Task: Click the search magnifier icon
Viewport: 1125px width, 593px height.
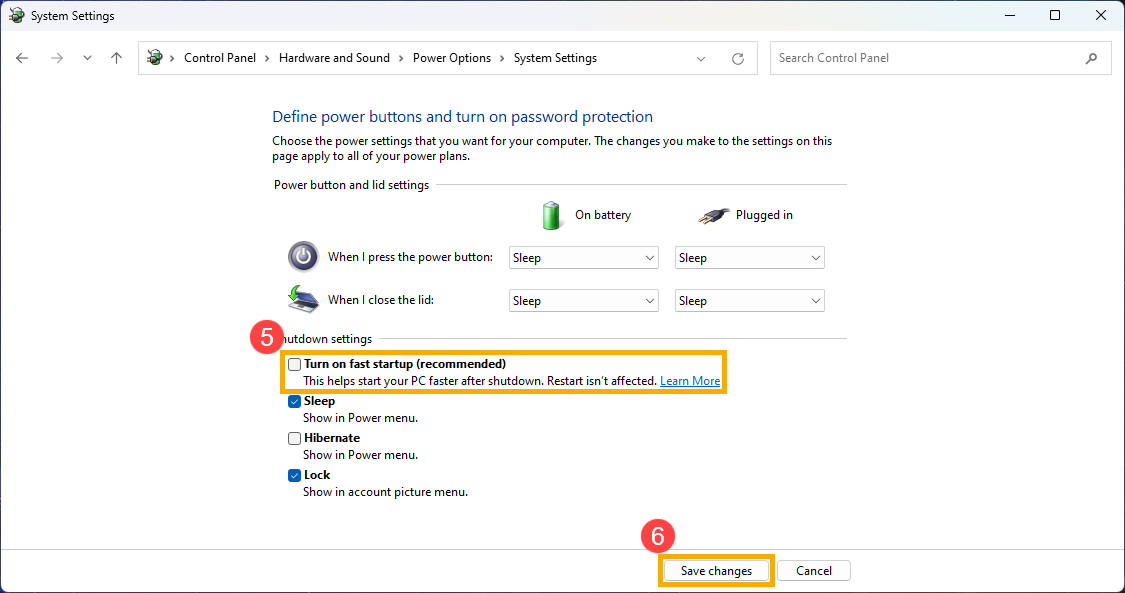Action: pyautogui.click(x=1091, y=58)
